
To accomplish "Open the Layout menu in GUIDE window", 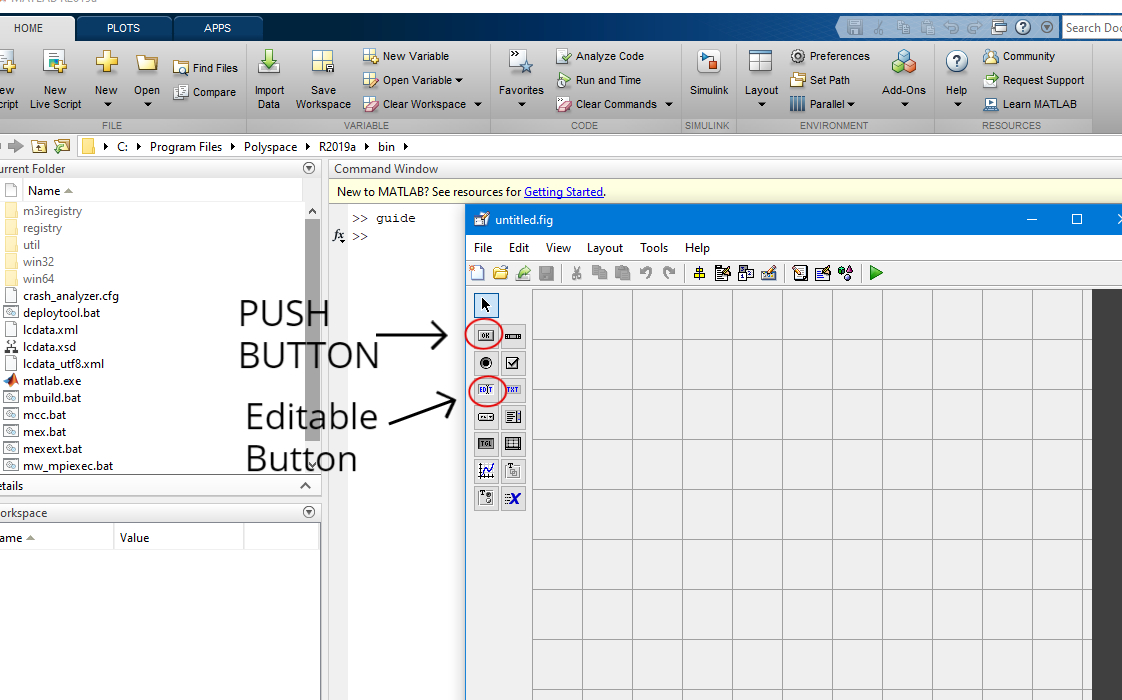I will 605,248.
